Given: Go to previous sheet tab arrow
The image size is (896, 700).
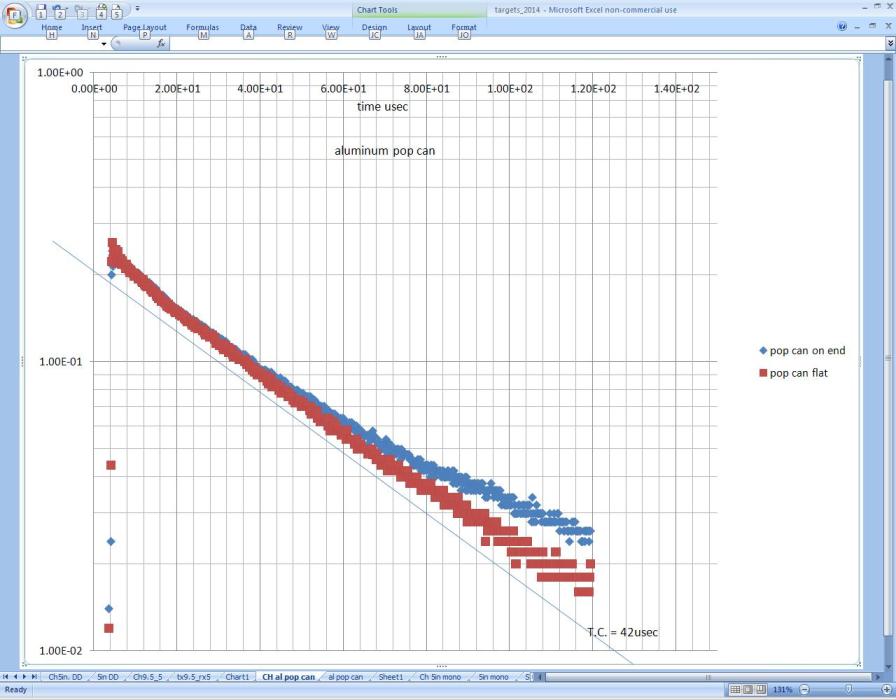Looking at the screenshot, I should [x=15, y=677].
